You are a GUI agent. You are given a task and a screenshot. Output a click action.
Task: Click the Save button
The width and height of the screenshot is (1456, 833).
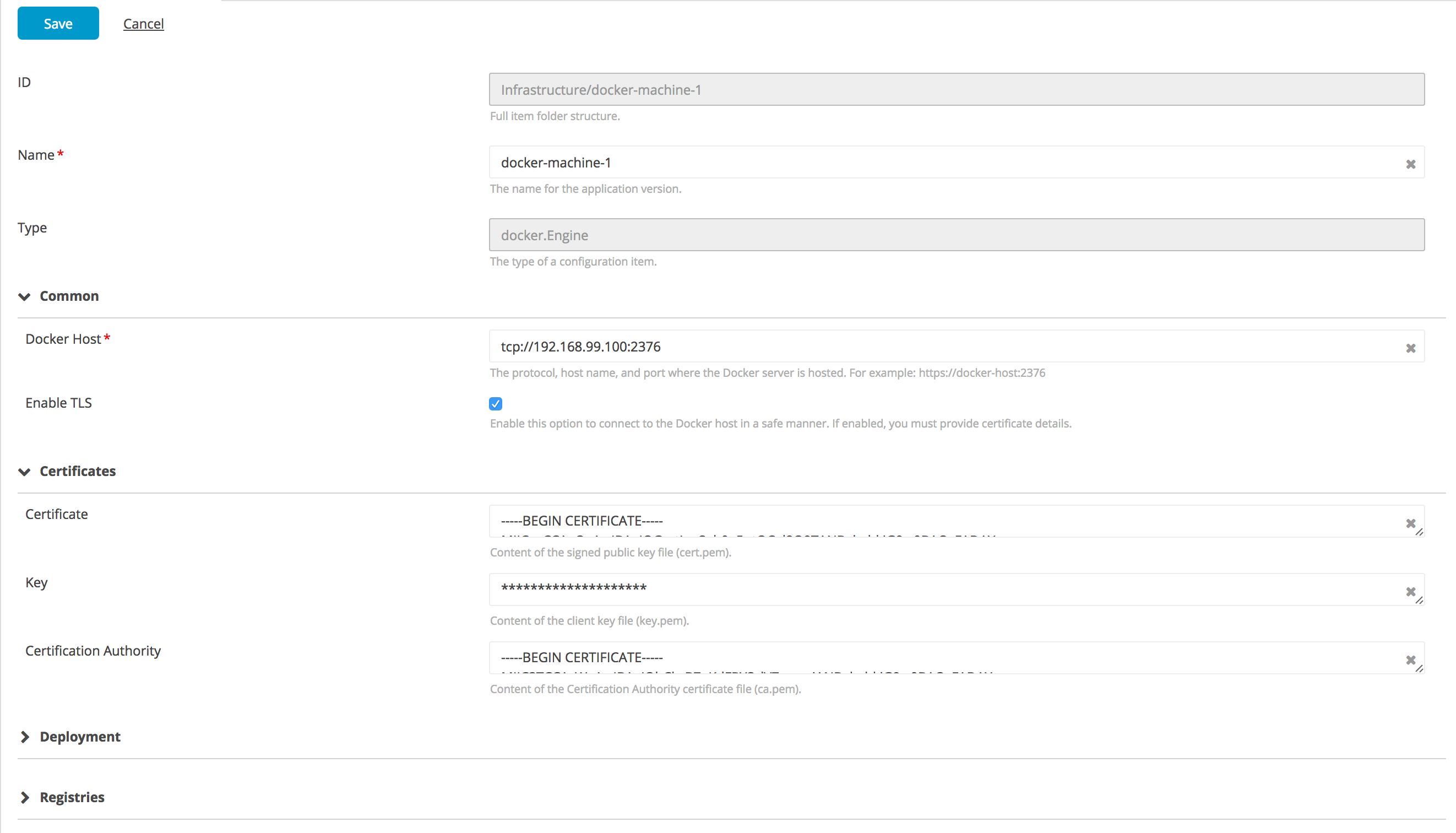click(x=58, y=24)
